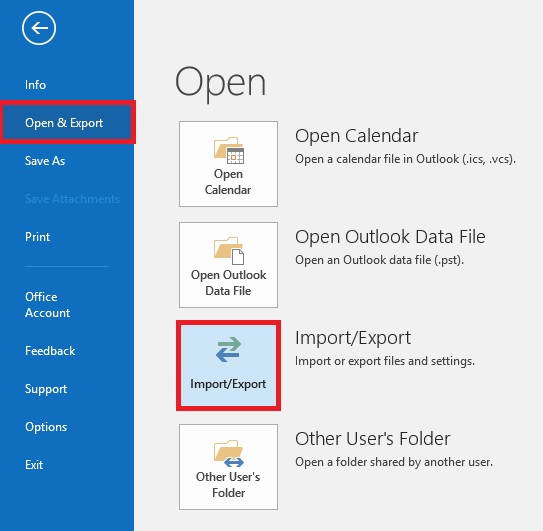Click the Import/Export arrows icon
Screen dimensions: 543x531
[x=228, y=349]
